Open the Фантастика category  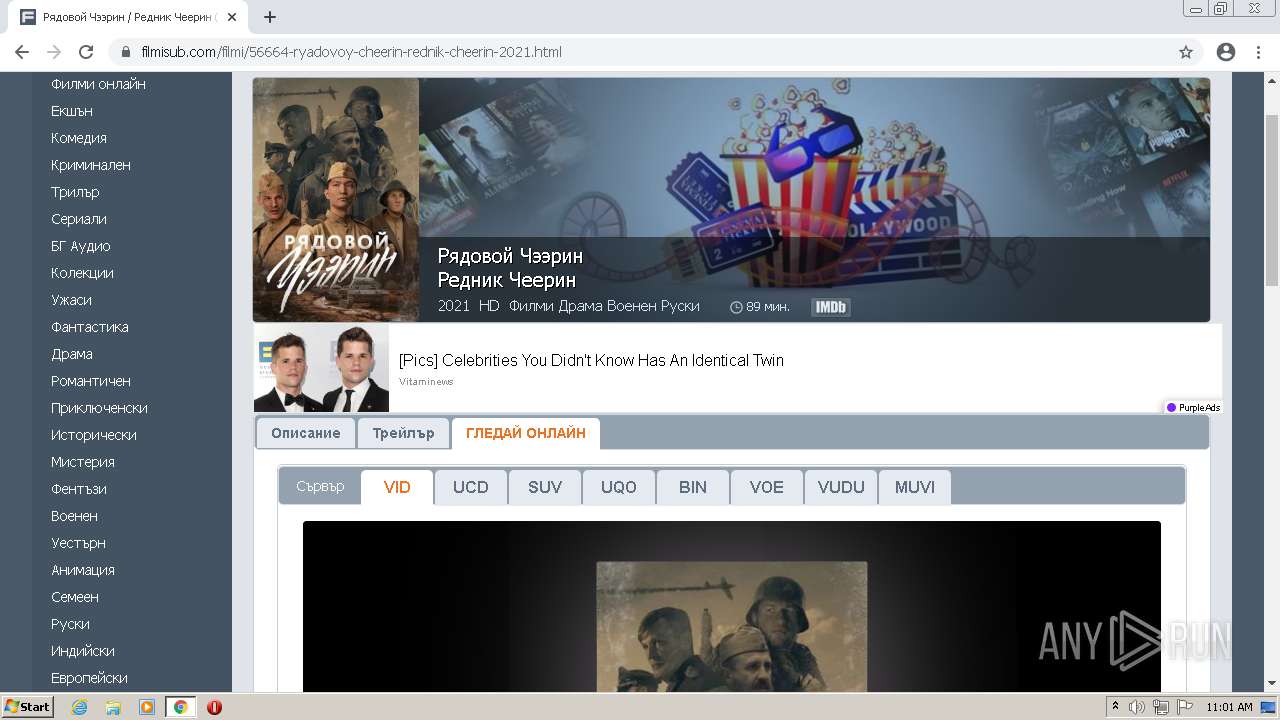tap(90, 327)
